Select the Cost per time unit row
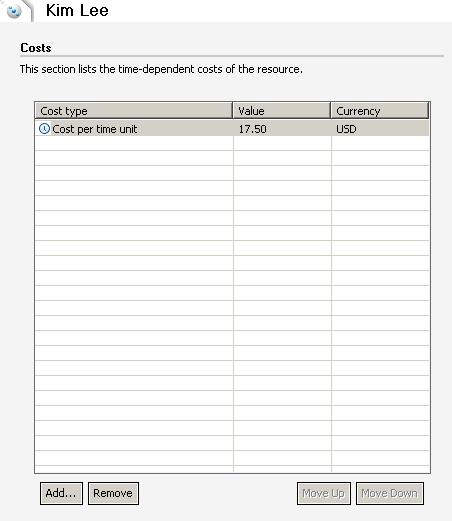The height and width of the screenshot is (521, 452). (x=232, y=129)
